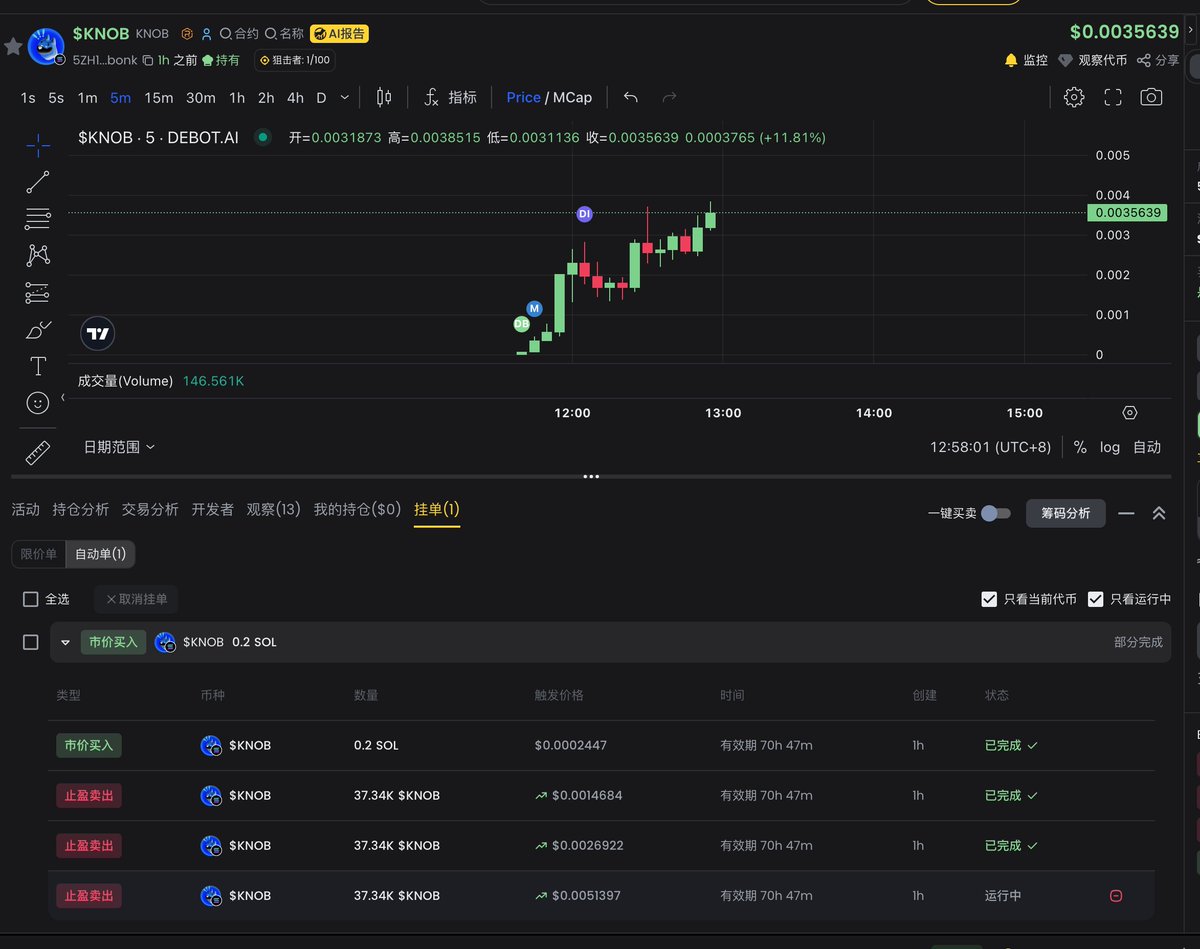Search by 合约 contract
The width and height of the screenshot is (1200, 949).
(239, 34)
